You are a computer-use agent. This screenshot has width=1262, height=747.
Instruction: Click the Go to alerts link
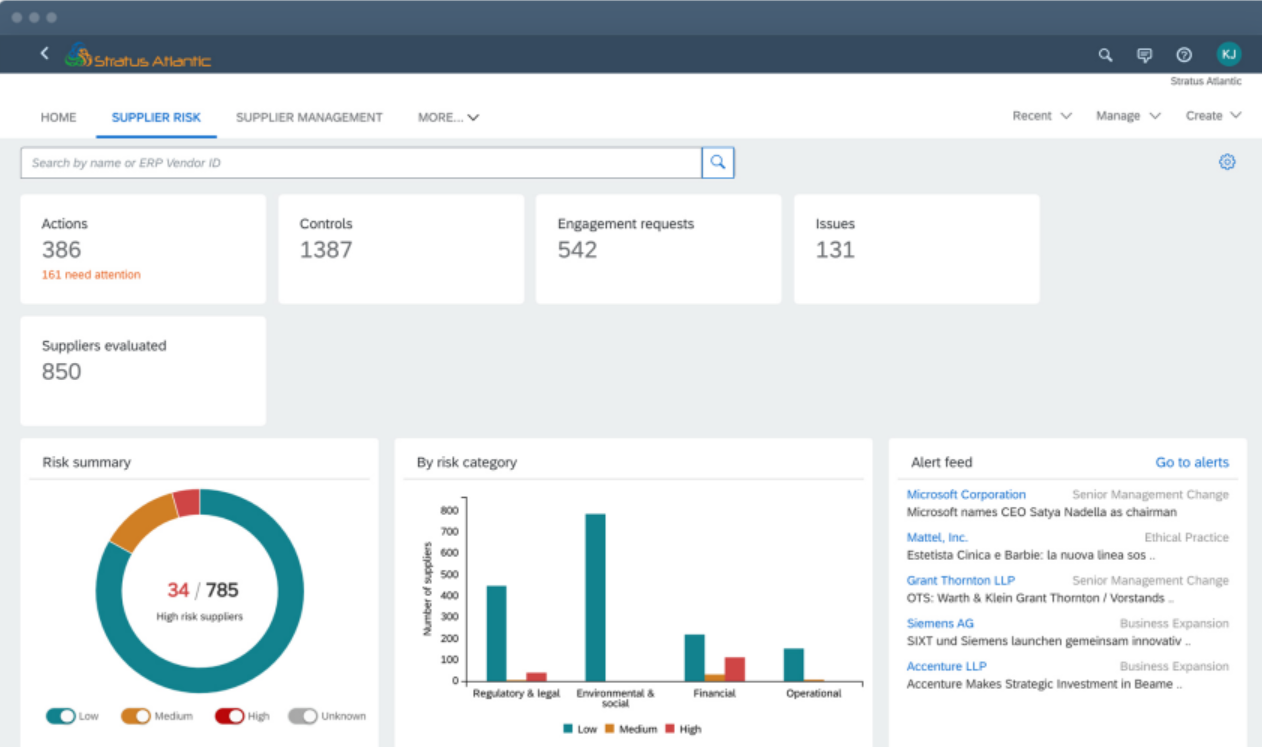coord(1192,462)
